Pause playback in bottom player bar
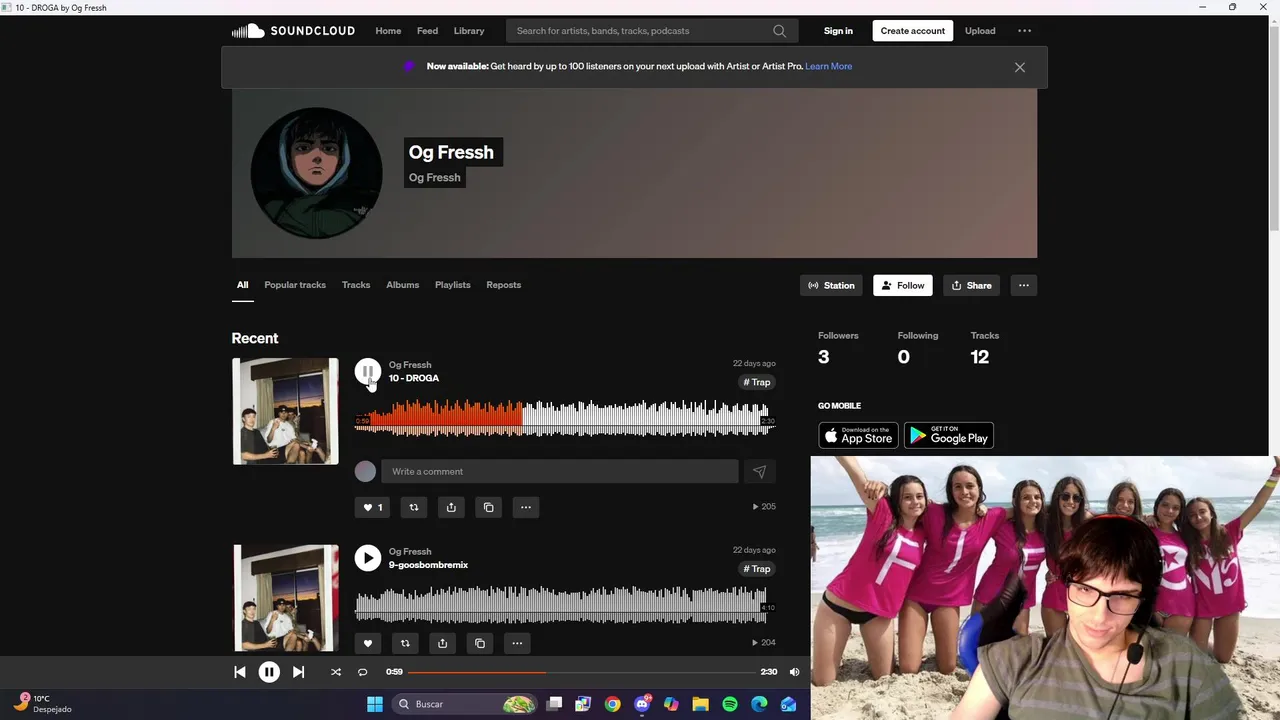The image size is (1280, 720). click(269, 672)
